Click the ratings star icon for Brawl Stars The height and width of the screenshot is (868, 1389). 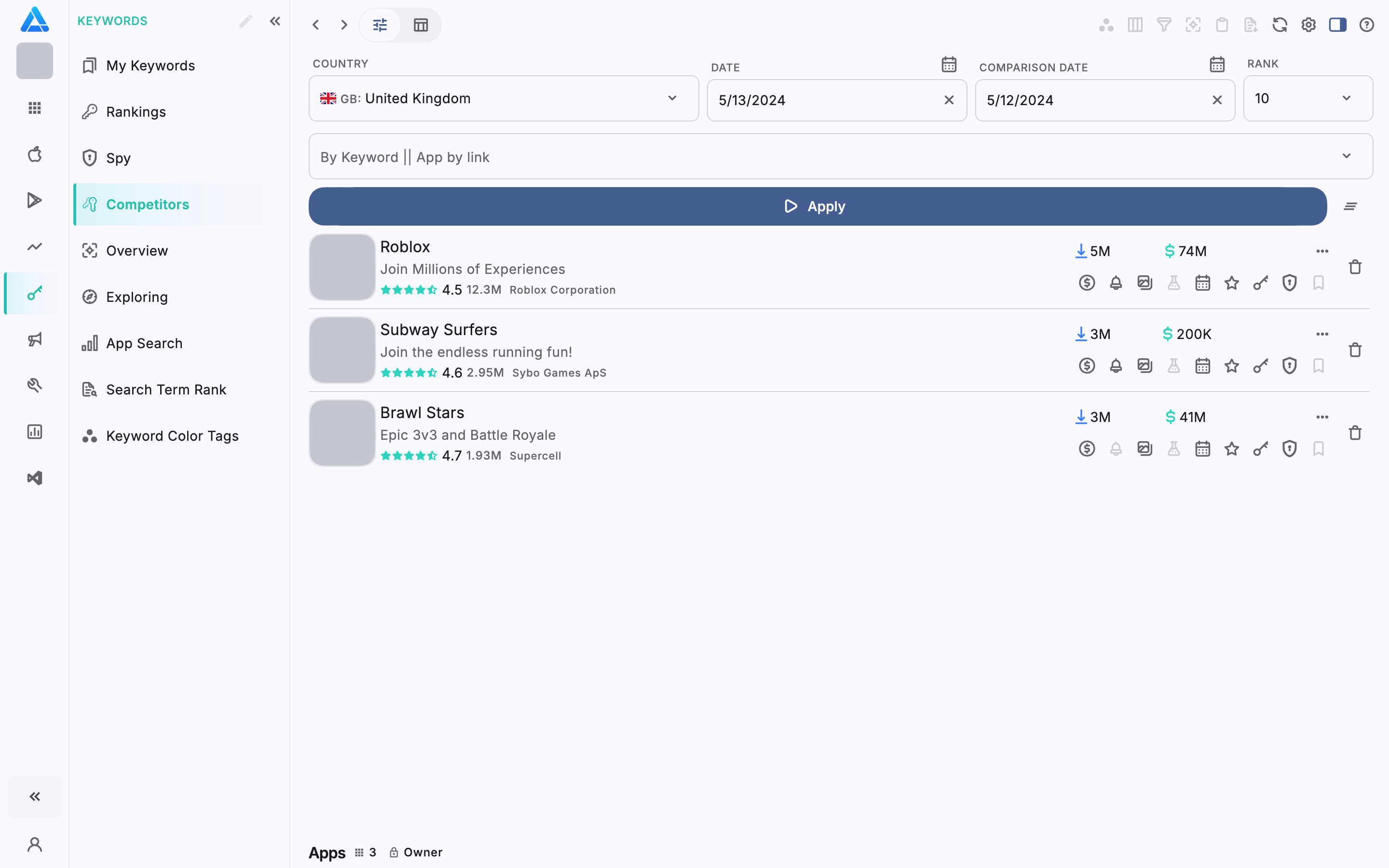1232,449
